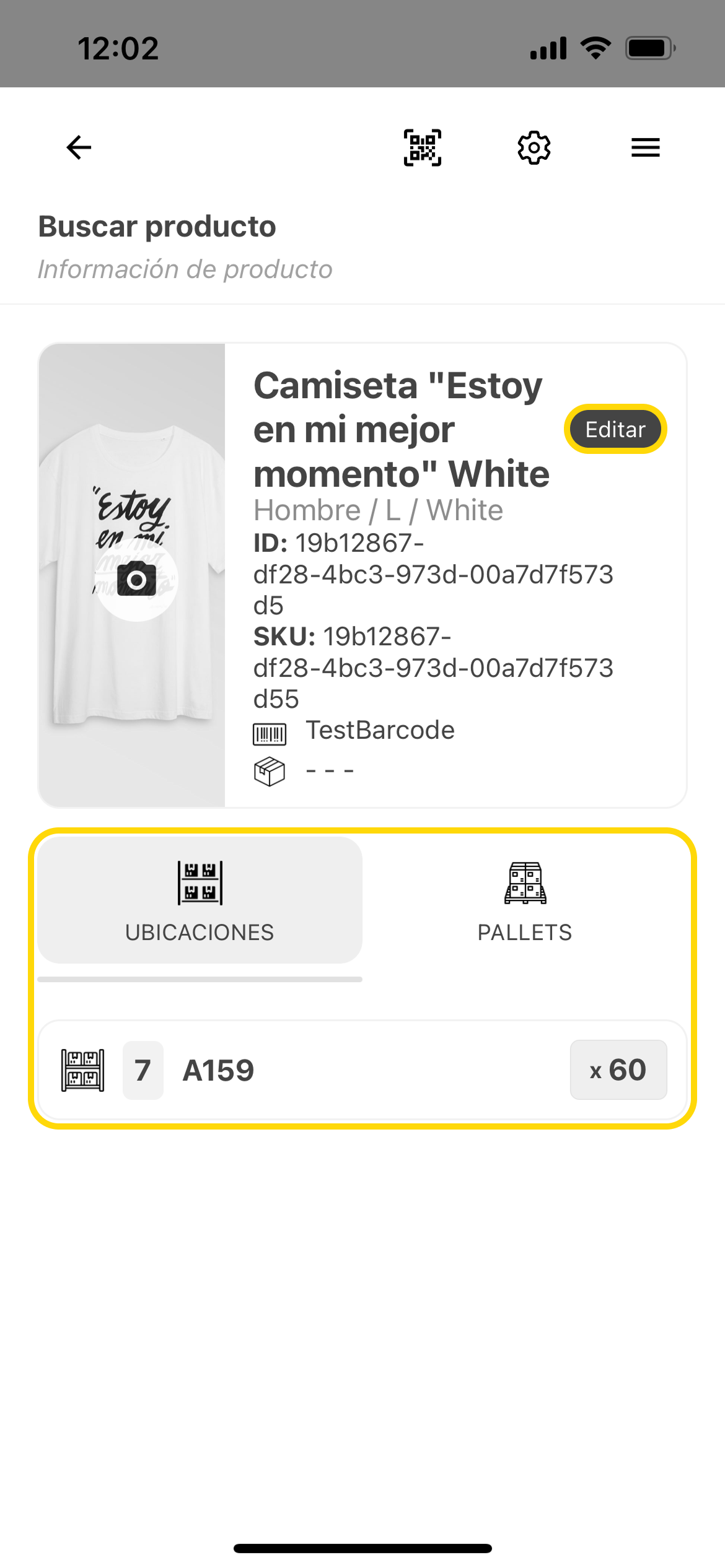Tap the package box icon

click(270, 772)
